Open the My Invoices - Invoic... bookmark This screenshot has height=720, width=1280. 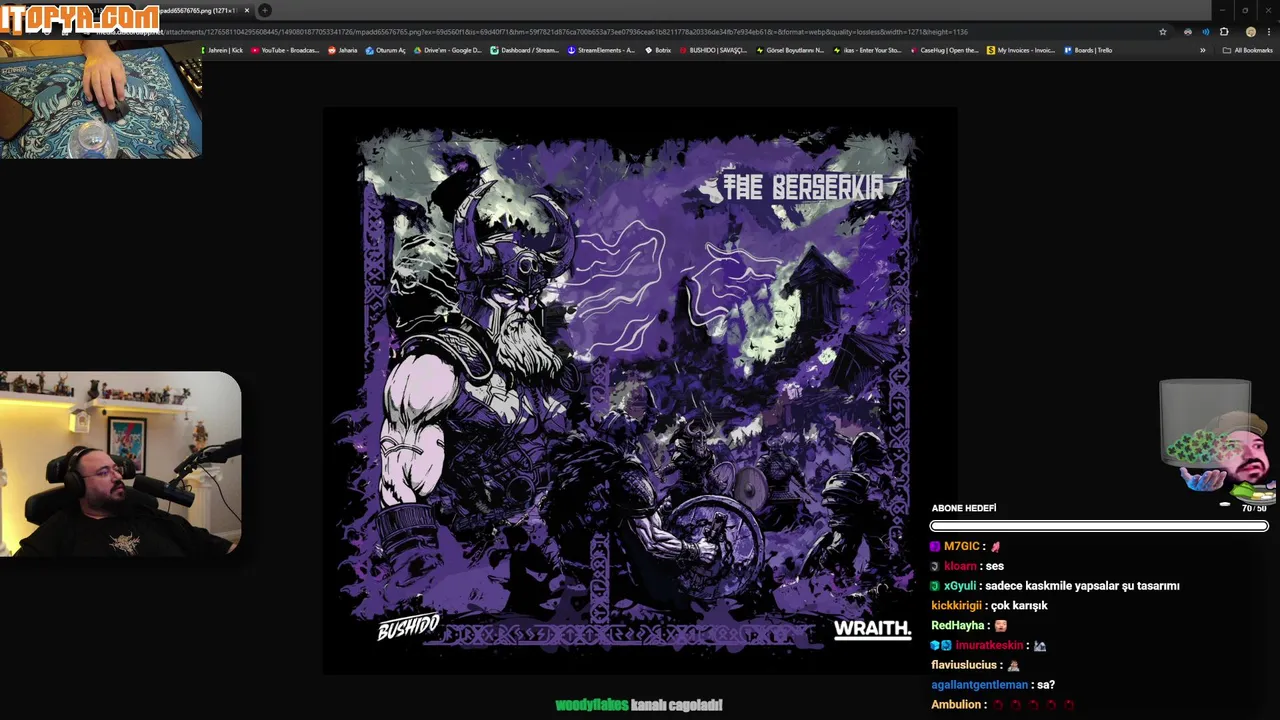point(1020,50)
